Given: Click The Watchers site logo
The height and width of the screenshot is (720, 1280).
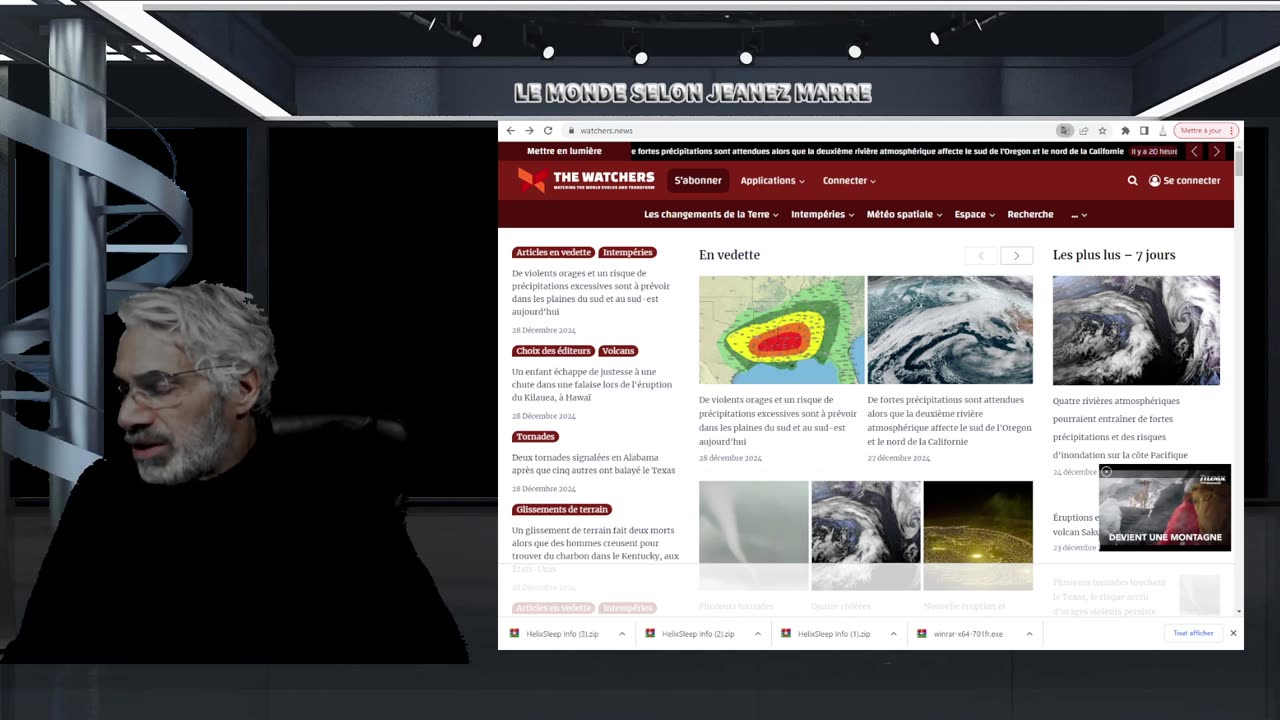Looking at the screenshot, I should [586, 180].
